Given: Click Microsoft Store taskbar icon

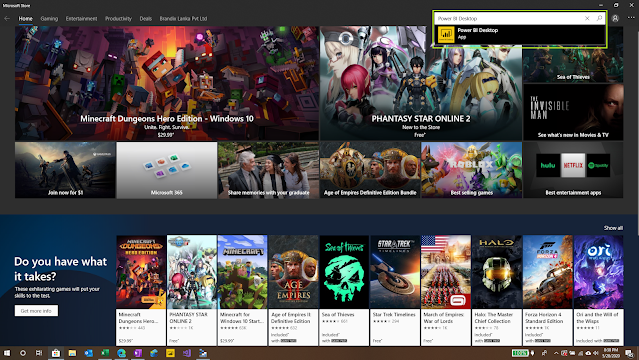Looking at the screenshot, I should (x=56, y=353).
